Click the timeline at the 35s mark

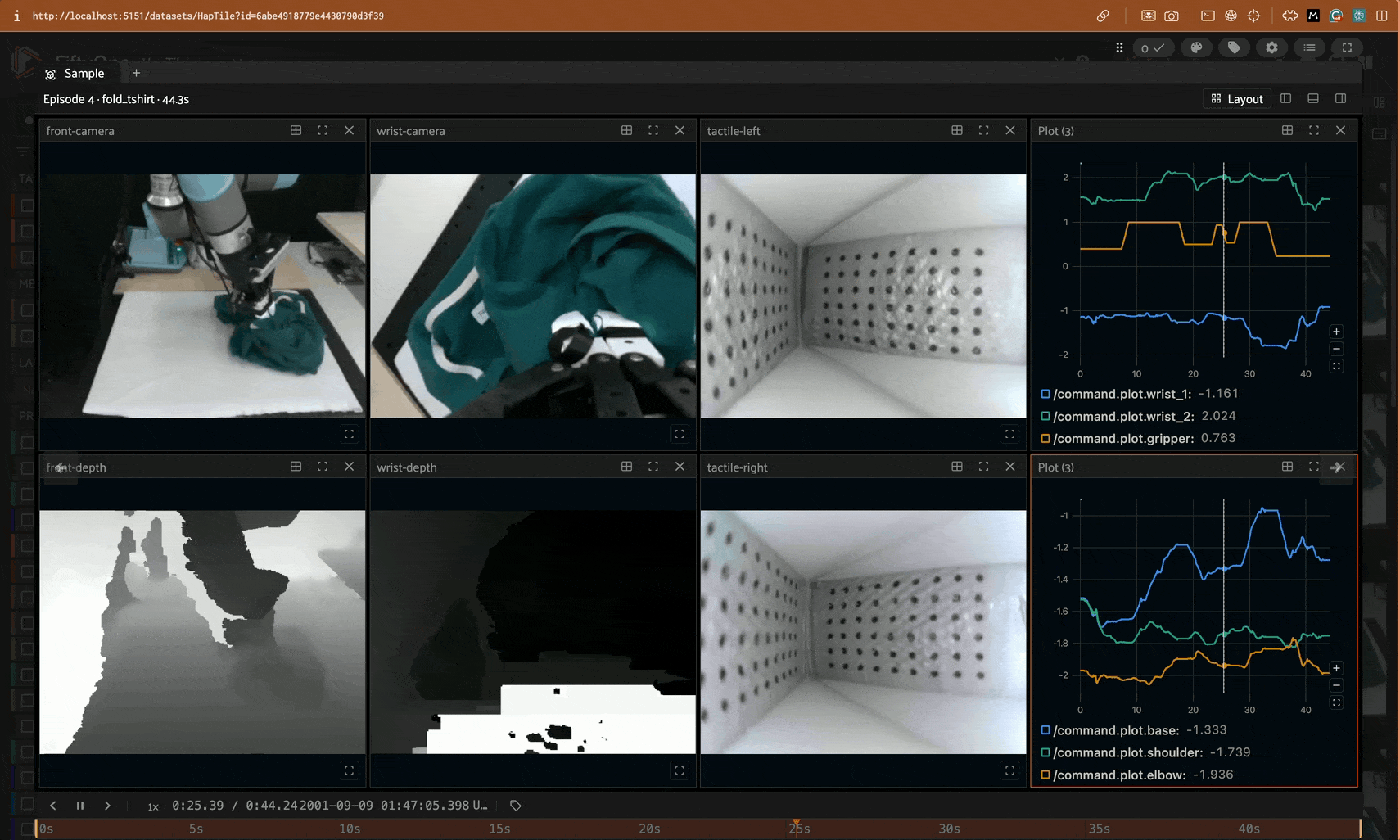click(x=1100, y=829)
